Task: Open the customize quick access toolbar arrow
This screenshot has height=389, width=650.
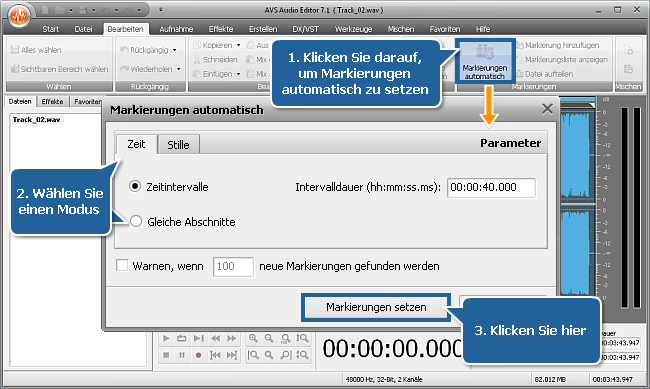Action: pos(161,10)
